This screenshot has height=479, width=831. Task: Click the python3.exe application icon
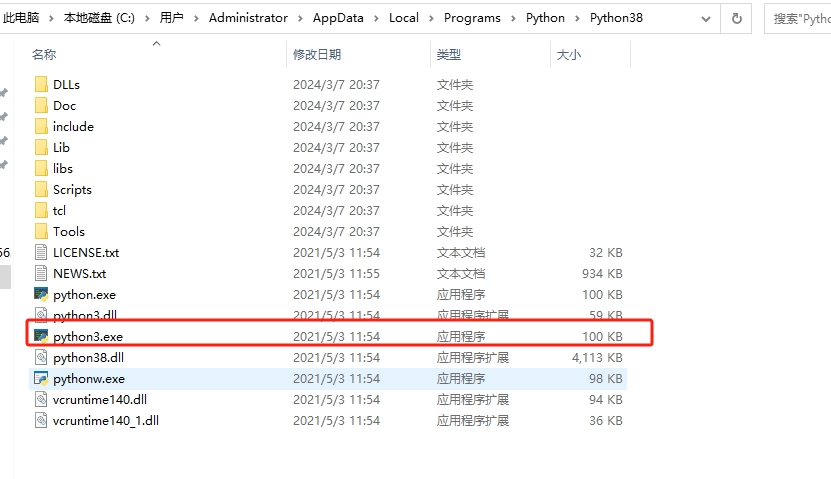point(41,336)
